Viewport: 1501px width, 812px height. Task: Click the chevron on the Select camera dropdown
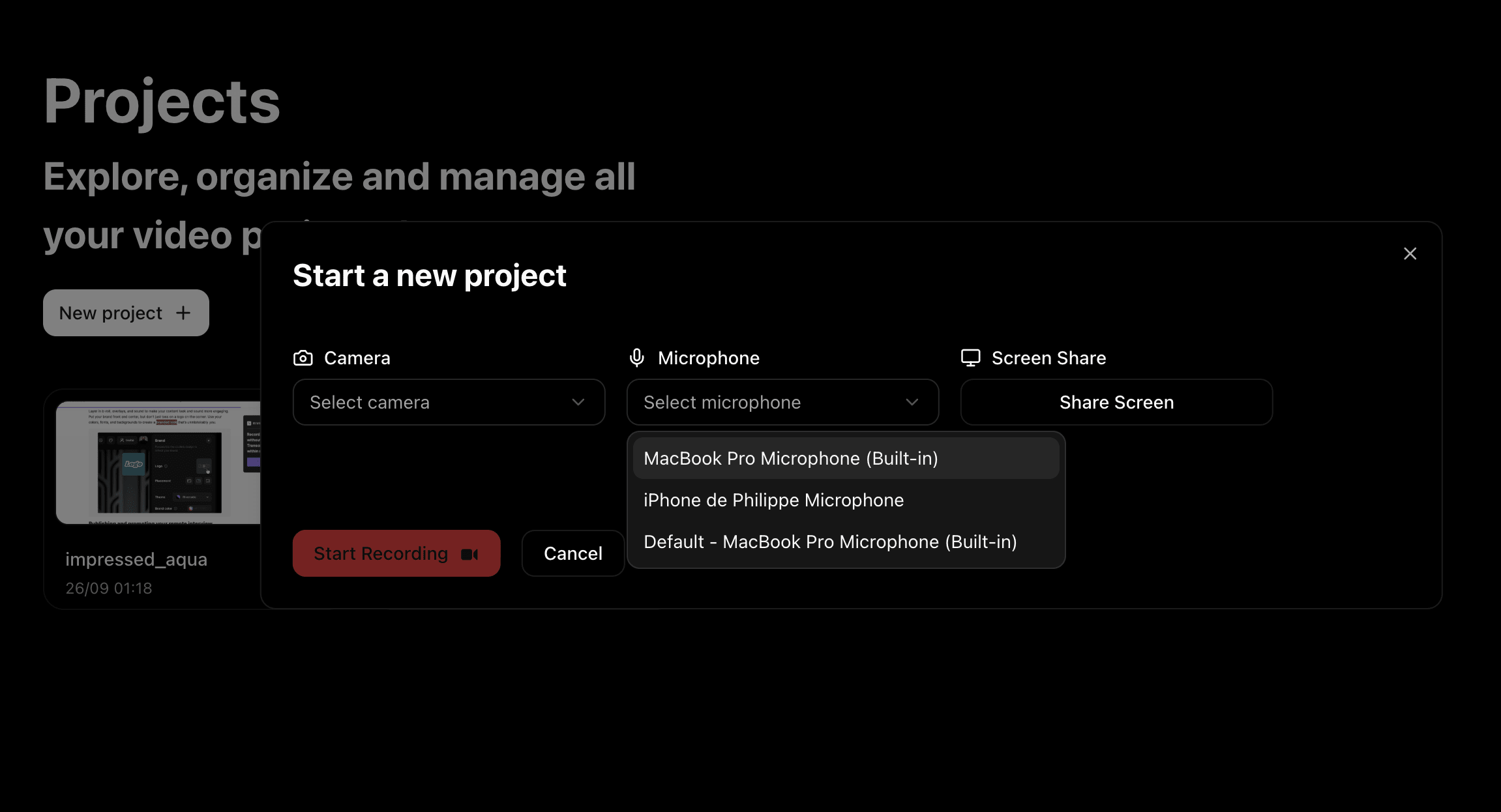click(578, 402)
